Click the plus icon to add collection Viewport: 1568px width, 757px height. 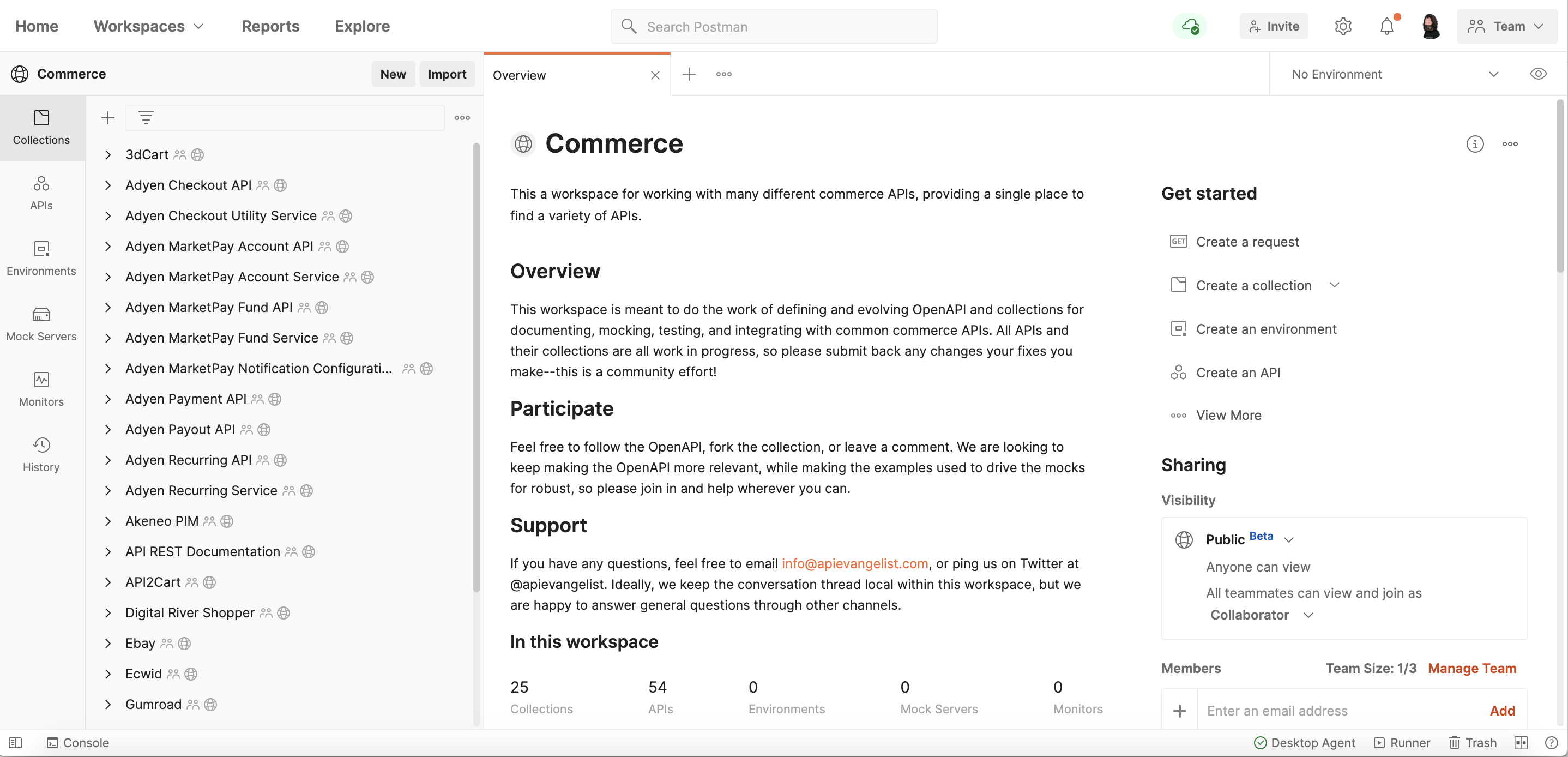coord(108,118)
